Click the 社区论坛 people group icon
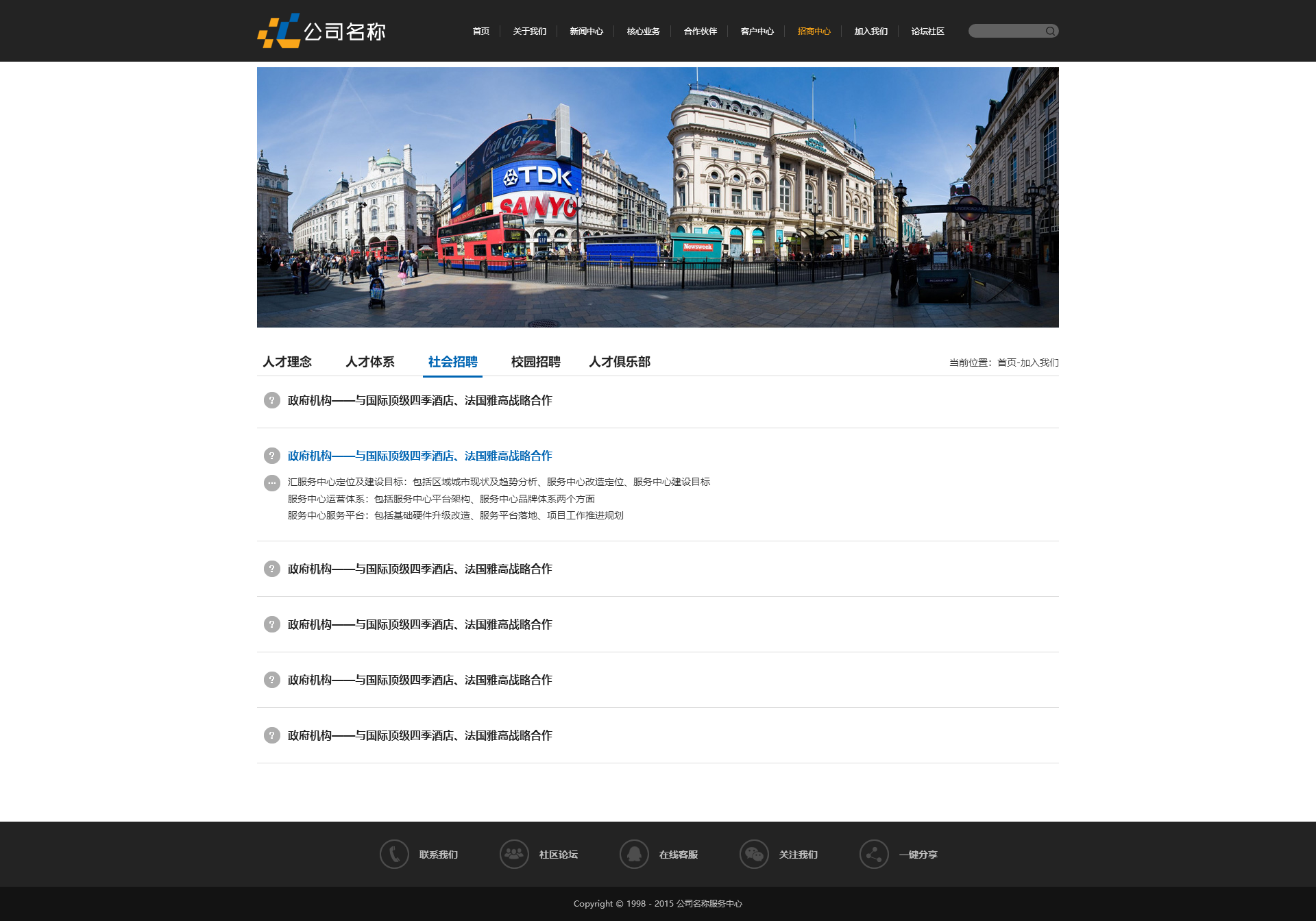The image size is (1316, 921). [514, 854]
